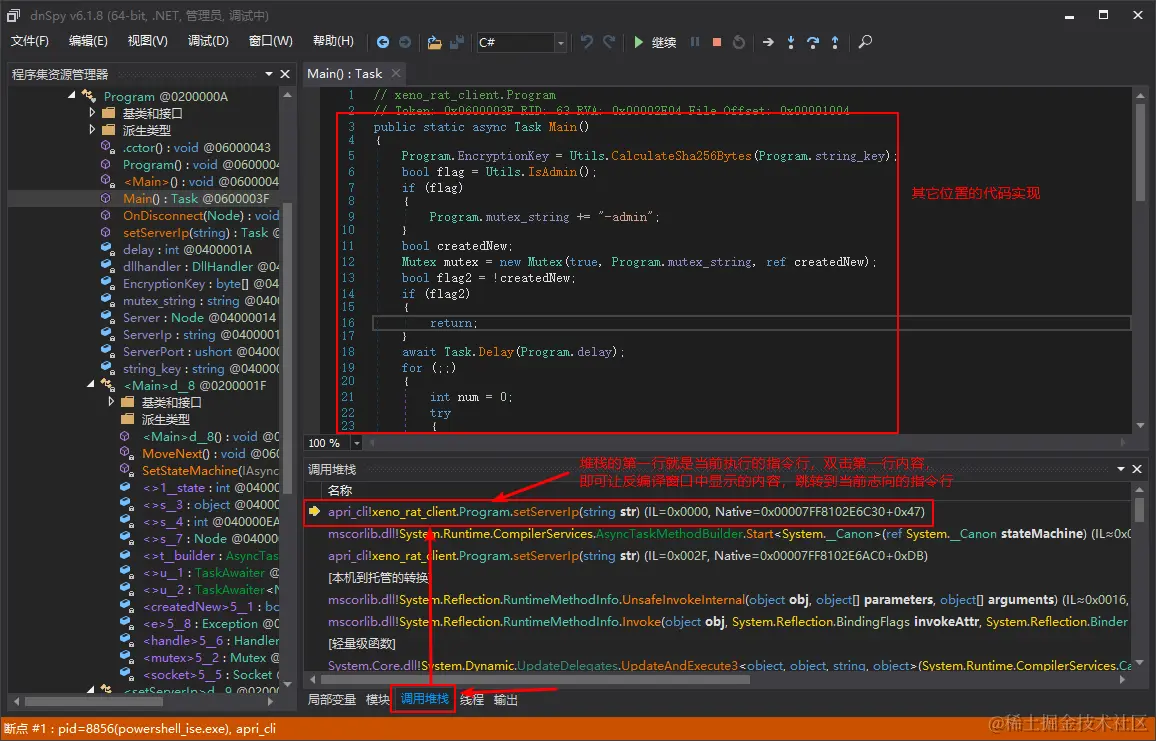Viewport: 1156px width, 741px height.
Task: Undo the last action
Action: [x=587, y=42]
